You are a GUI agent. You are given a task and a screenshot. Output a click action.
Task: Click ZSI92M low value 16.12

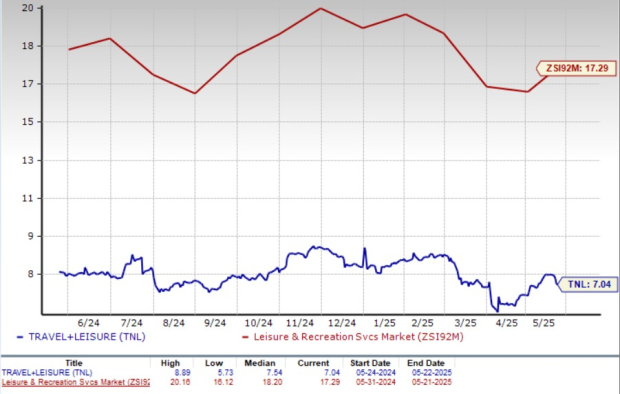(223, 383)
